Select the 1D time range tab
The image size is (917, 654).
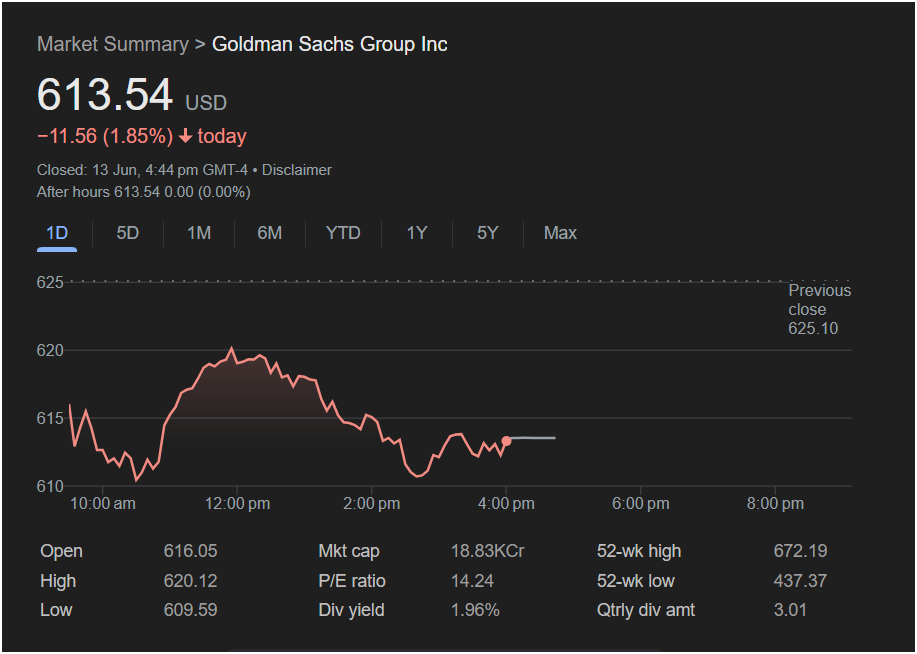(57, 233)
